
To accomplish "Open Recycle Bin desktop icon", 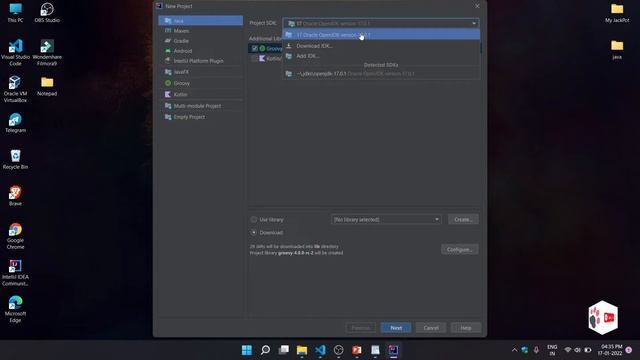I will tap(16, 160).
